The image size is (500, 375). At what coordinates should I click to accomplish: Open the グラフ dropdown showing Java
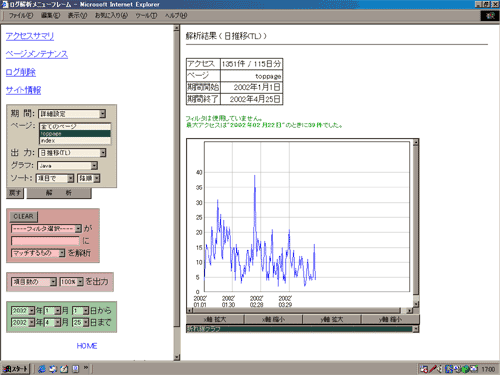(67, 165)
